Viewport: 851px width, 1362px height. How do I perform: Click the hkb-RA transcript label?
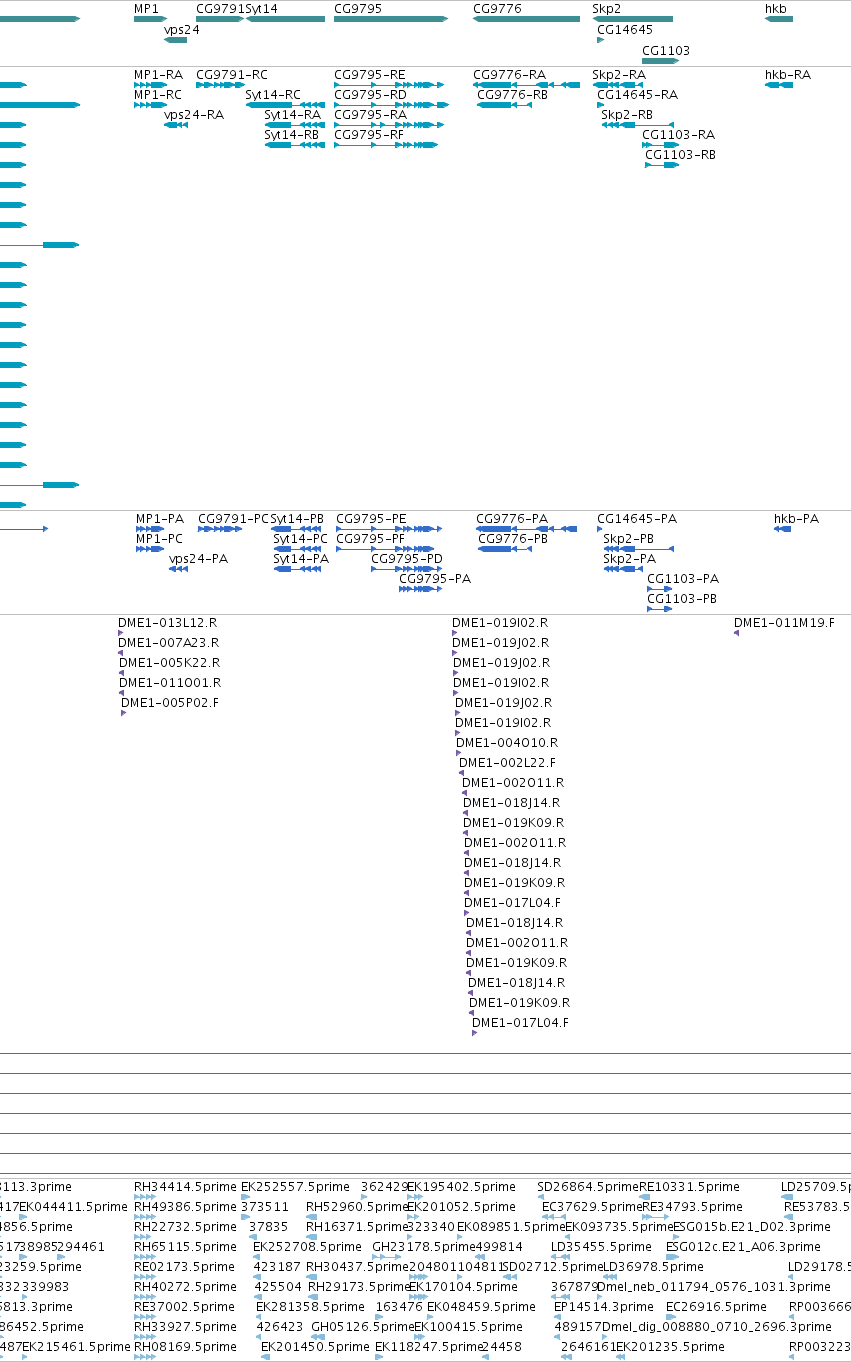[788, 74]
